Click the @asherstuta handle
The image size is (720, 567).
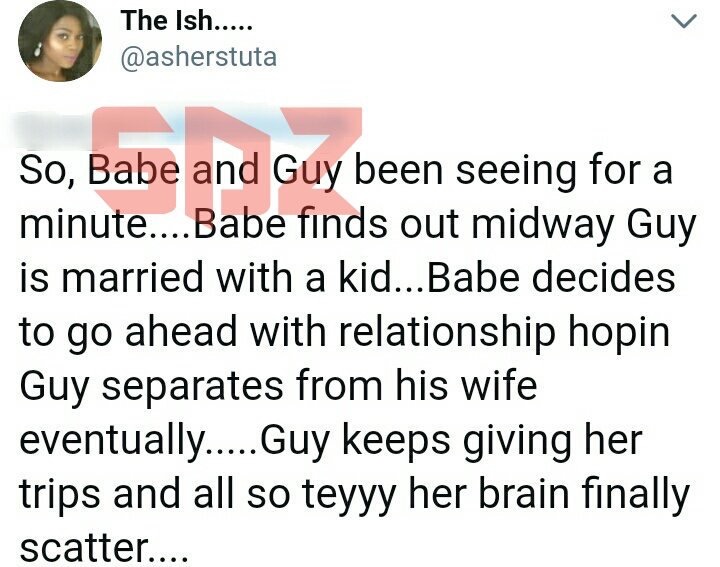(x=197, y=57)
